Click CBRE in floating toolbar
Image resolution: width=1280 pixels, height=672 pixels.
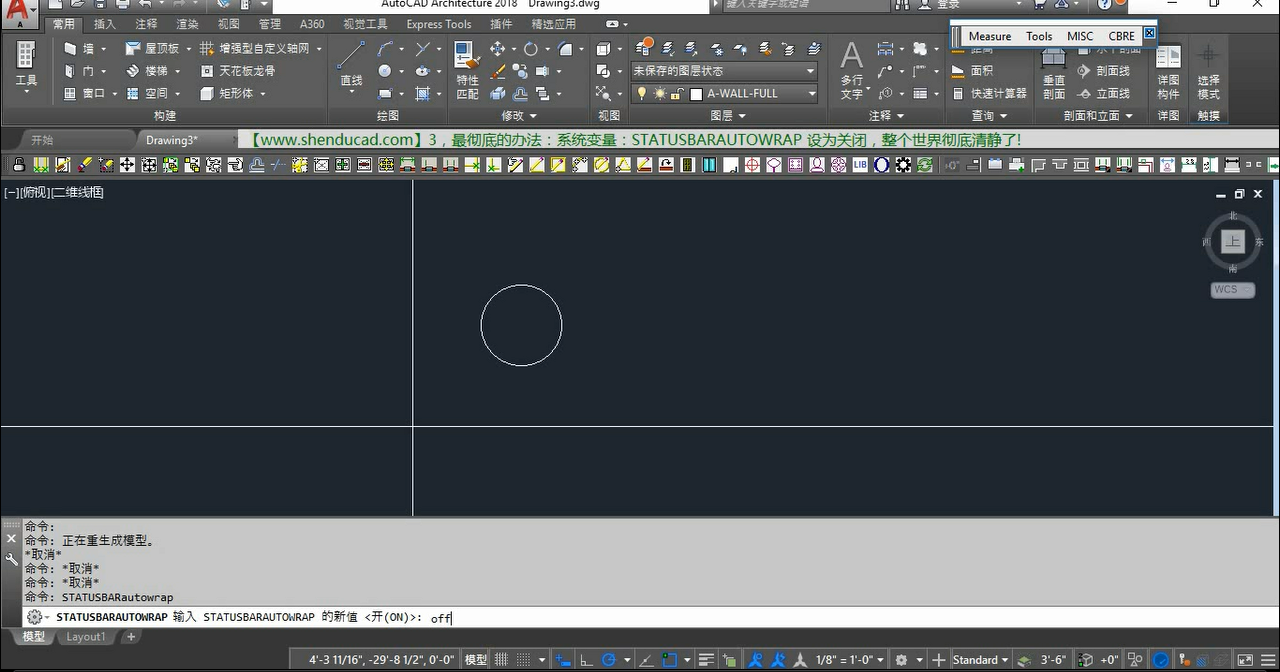[1121, 36]
